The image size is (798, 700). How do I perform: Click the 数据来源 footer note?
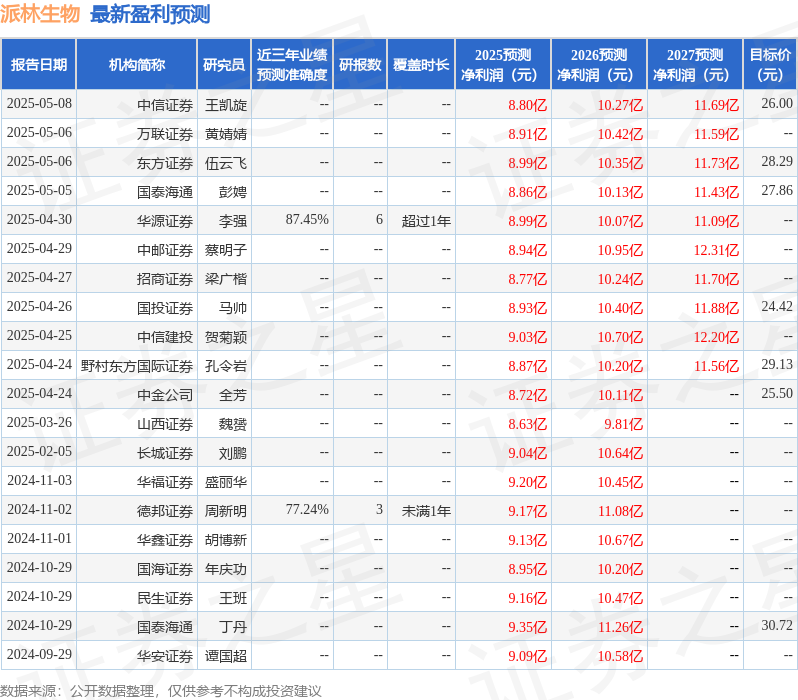click(x=161, y=691)
